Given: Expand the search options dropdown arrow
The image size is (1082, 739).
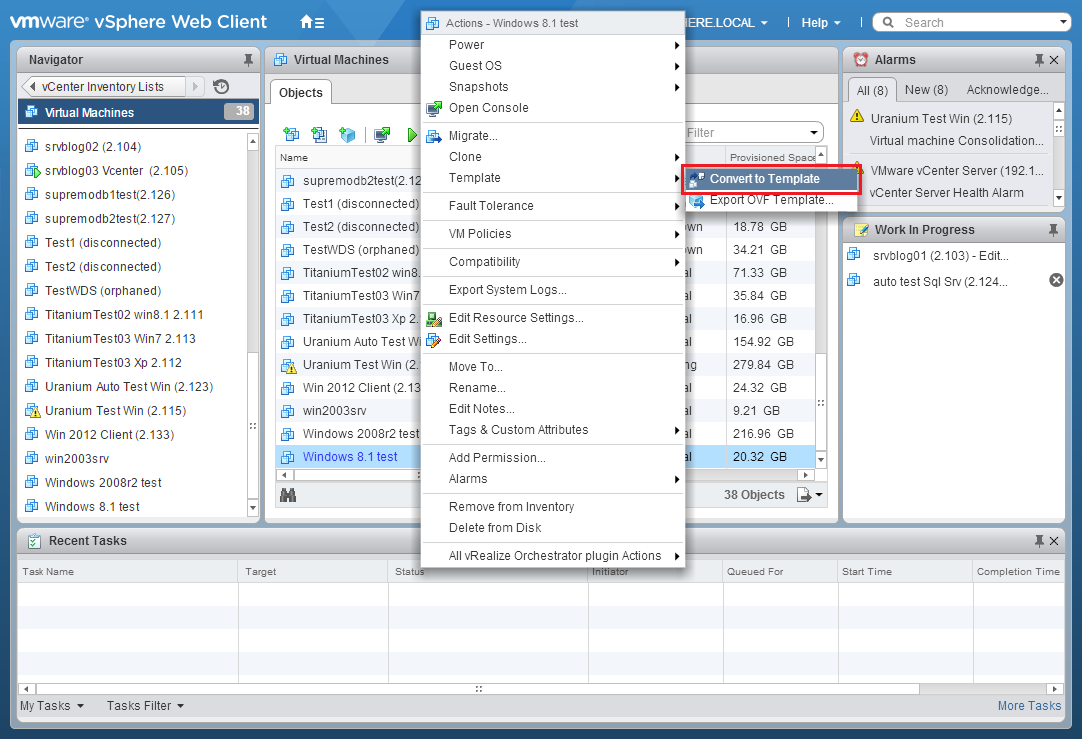Looking at the screenshot, I should point(1063,22).
